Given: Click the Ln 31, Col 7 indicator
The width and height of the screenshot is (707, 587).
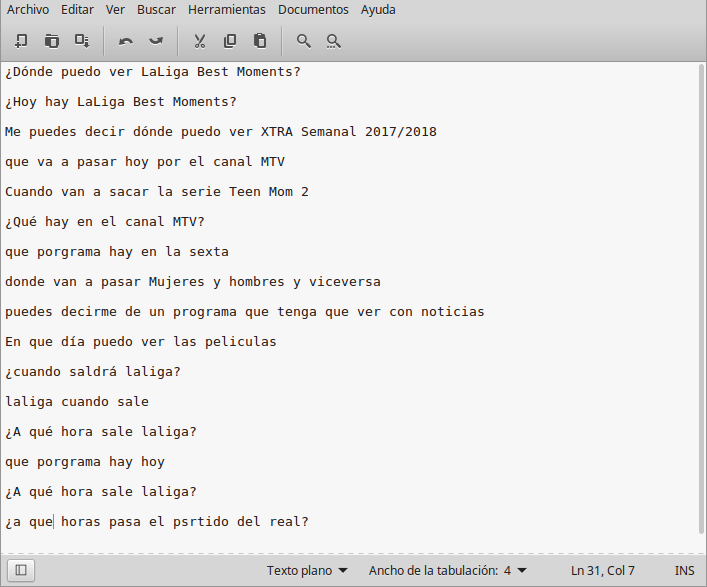Looking at the screenshot, I should (x=603, y=570).
